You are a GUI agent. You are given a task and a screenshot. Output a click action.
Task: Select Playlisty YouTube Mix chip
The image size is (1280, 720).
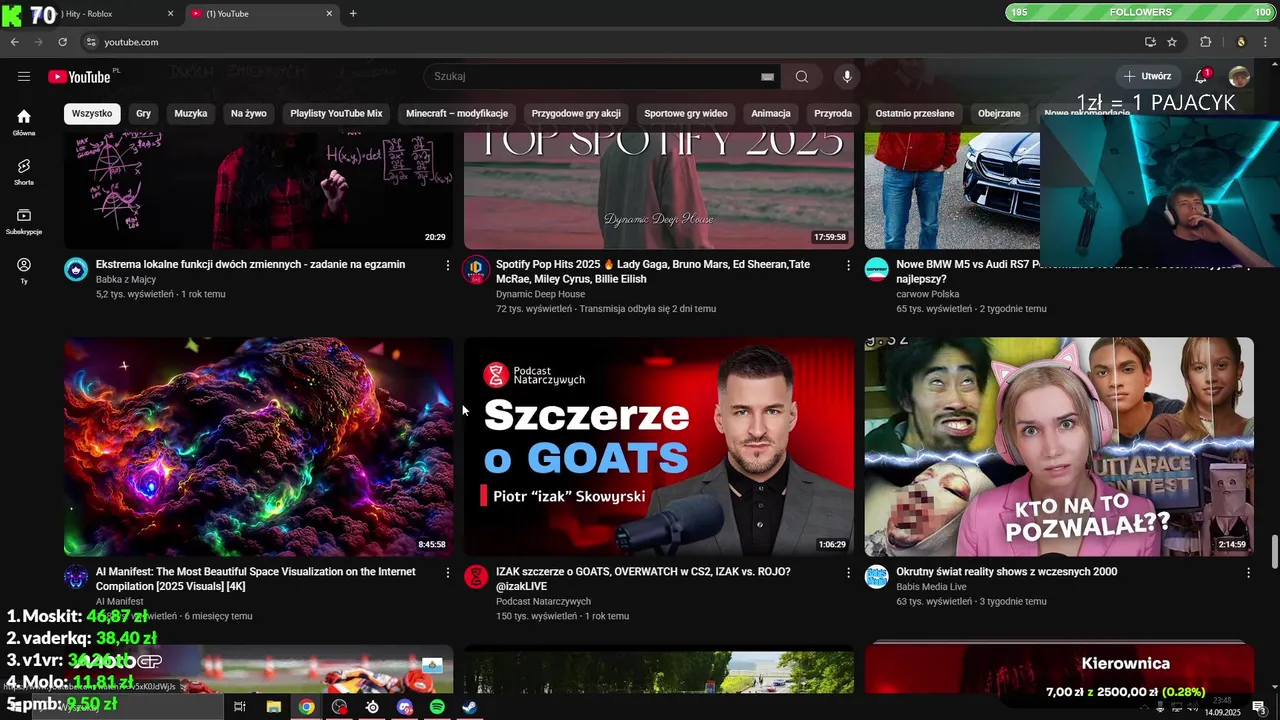click(x=336, y=113)
